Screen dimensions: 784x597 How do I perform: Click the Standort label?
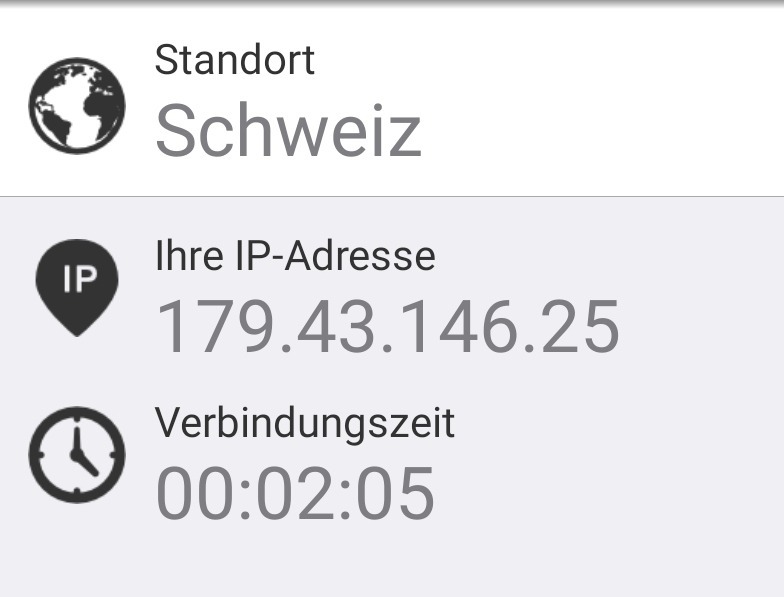point(235,60)
